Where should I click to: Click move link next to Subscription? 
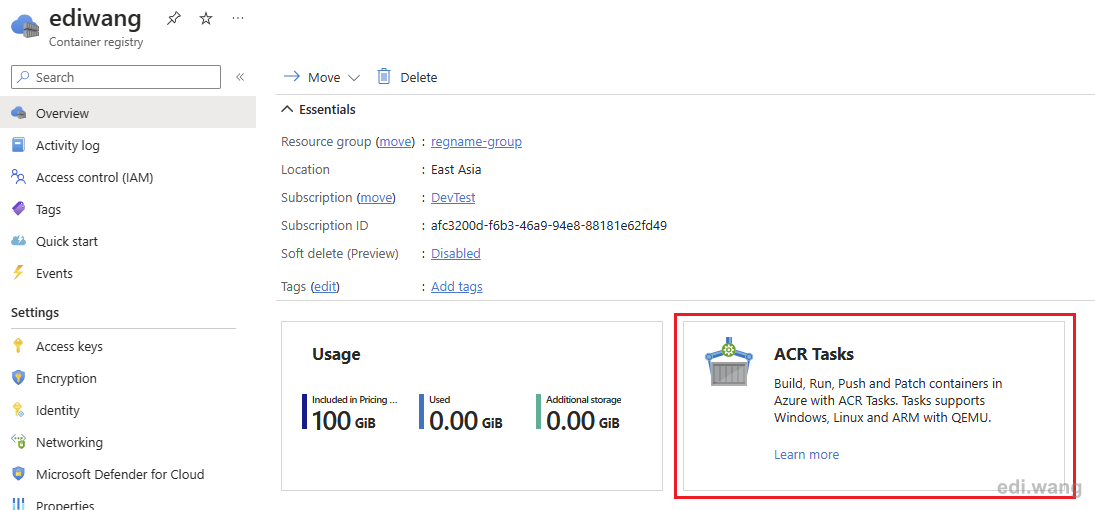click(376, 198)
